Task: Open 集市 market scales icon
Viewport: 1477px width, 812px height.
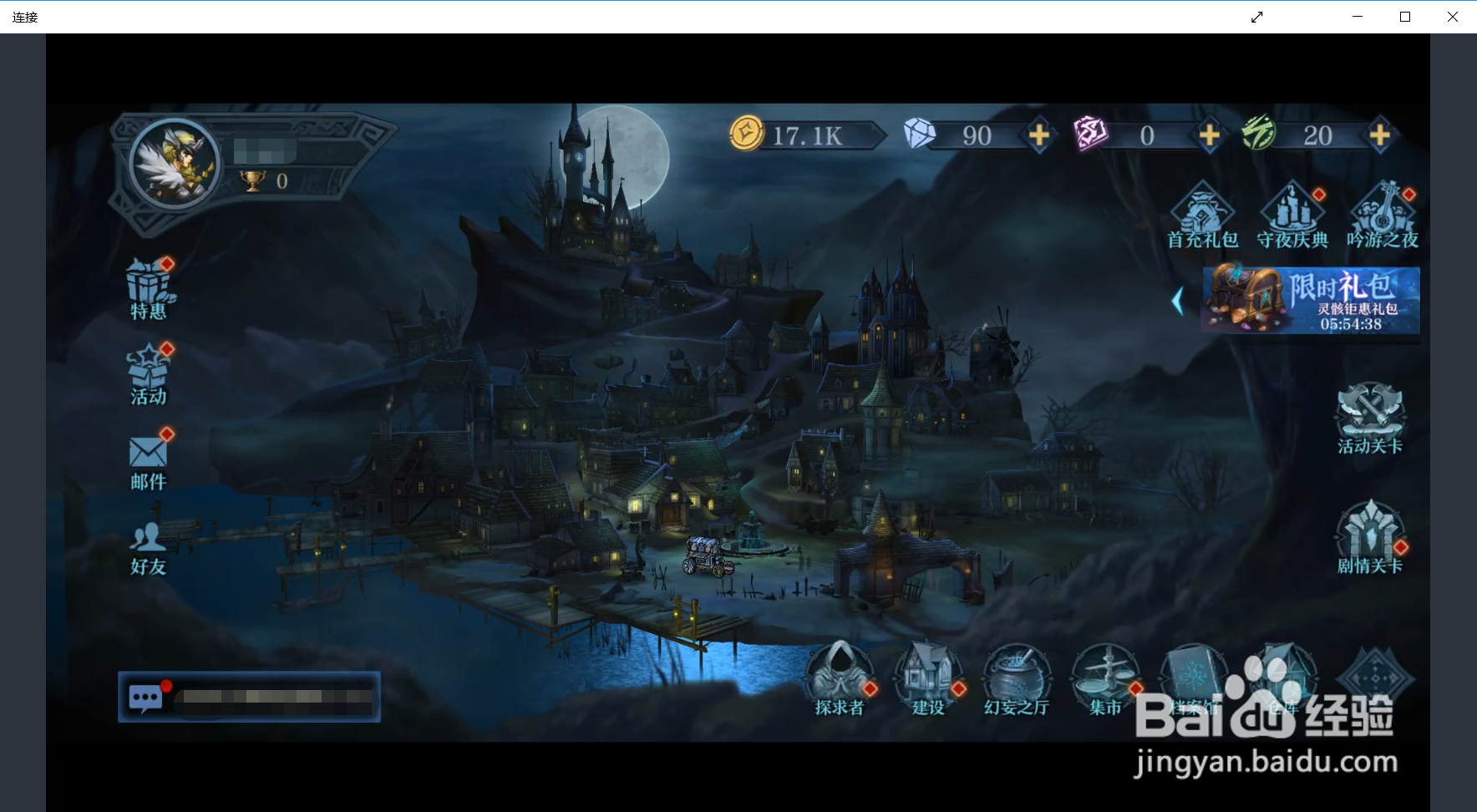Action: click(1105, 679)
